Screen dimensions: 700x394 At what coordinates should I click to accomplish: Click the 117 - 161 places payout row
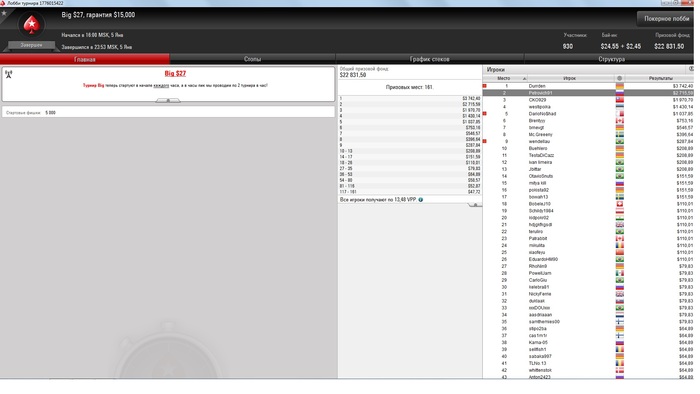(x=410, y=192)
